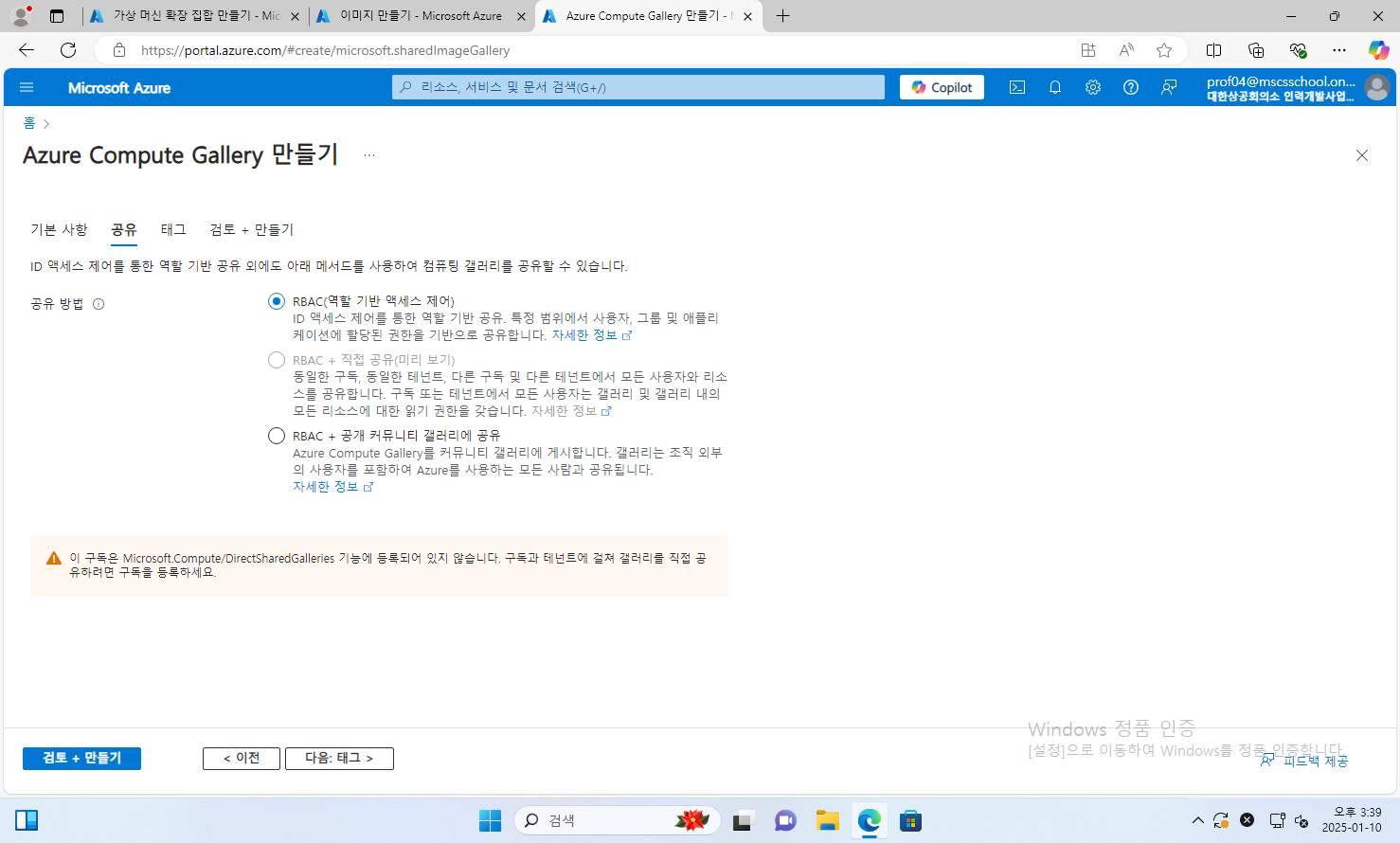The width and height of the screenshot is (1400, 843).
Task: Select RBAC + 공개 커뮤니티 갤러리에 공유 option
Action: pyautogui.click(x=277, y=436)
